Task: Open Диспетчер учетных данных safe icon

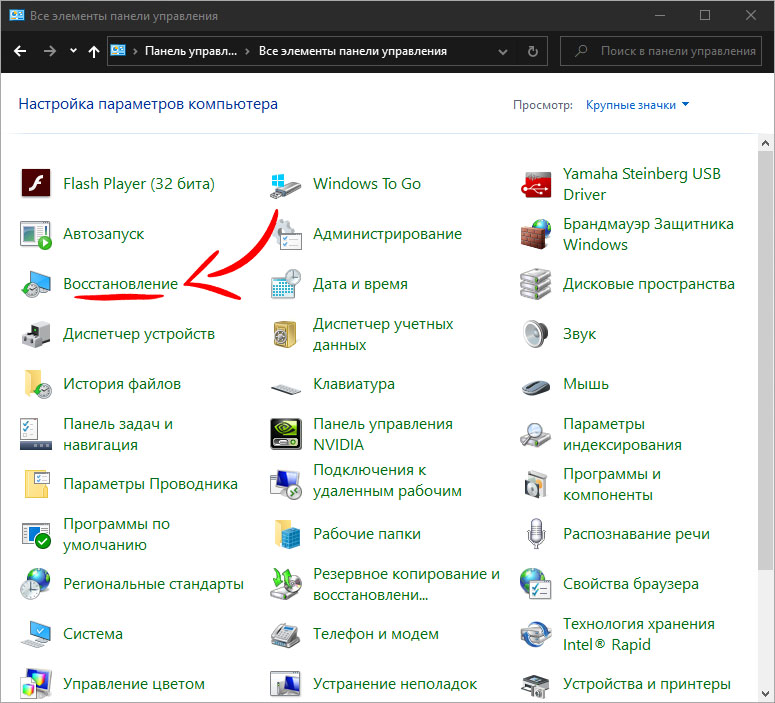Action: [285, 334]
